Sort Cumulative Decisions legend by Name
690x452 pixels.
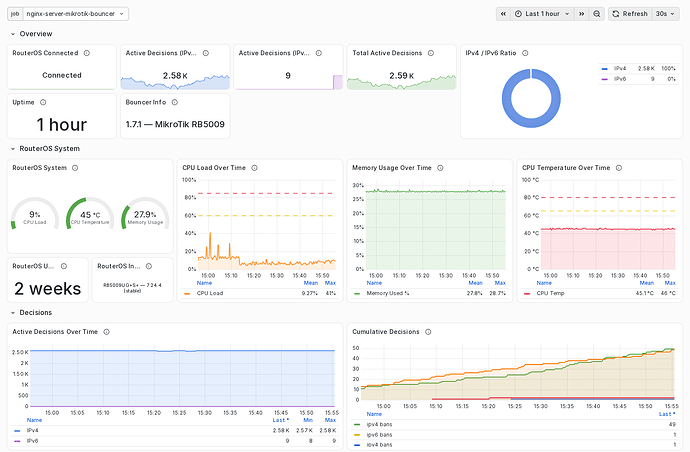tap(374, 414)
